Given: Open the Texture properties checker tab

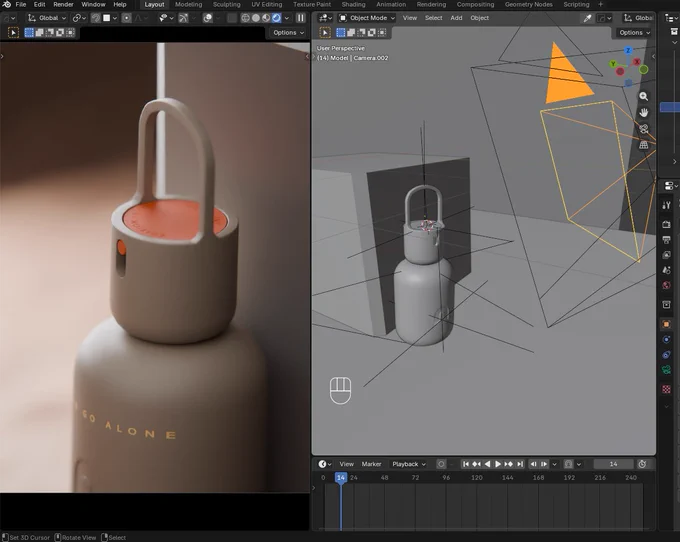Looking at the screenshot, I should coord(667,389).
